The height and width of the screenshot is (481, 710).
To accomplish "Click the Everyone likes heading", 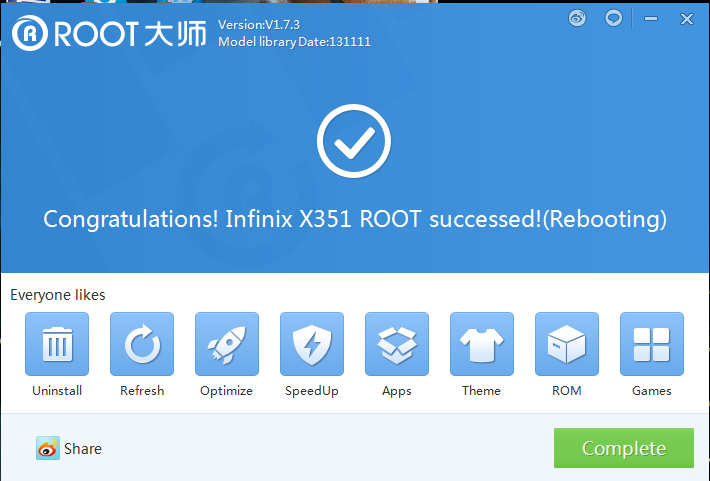I will (58, 295).
